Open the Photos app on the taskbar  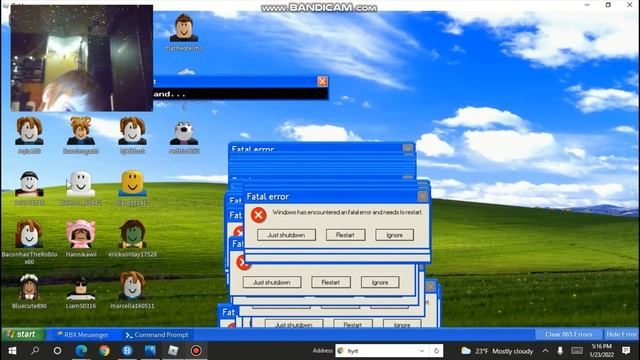pos(150,351)
